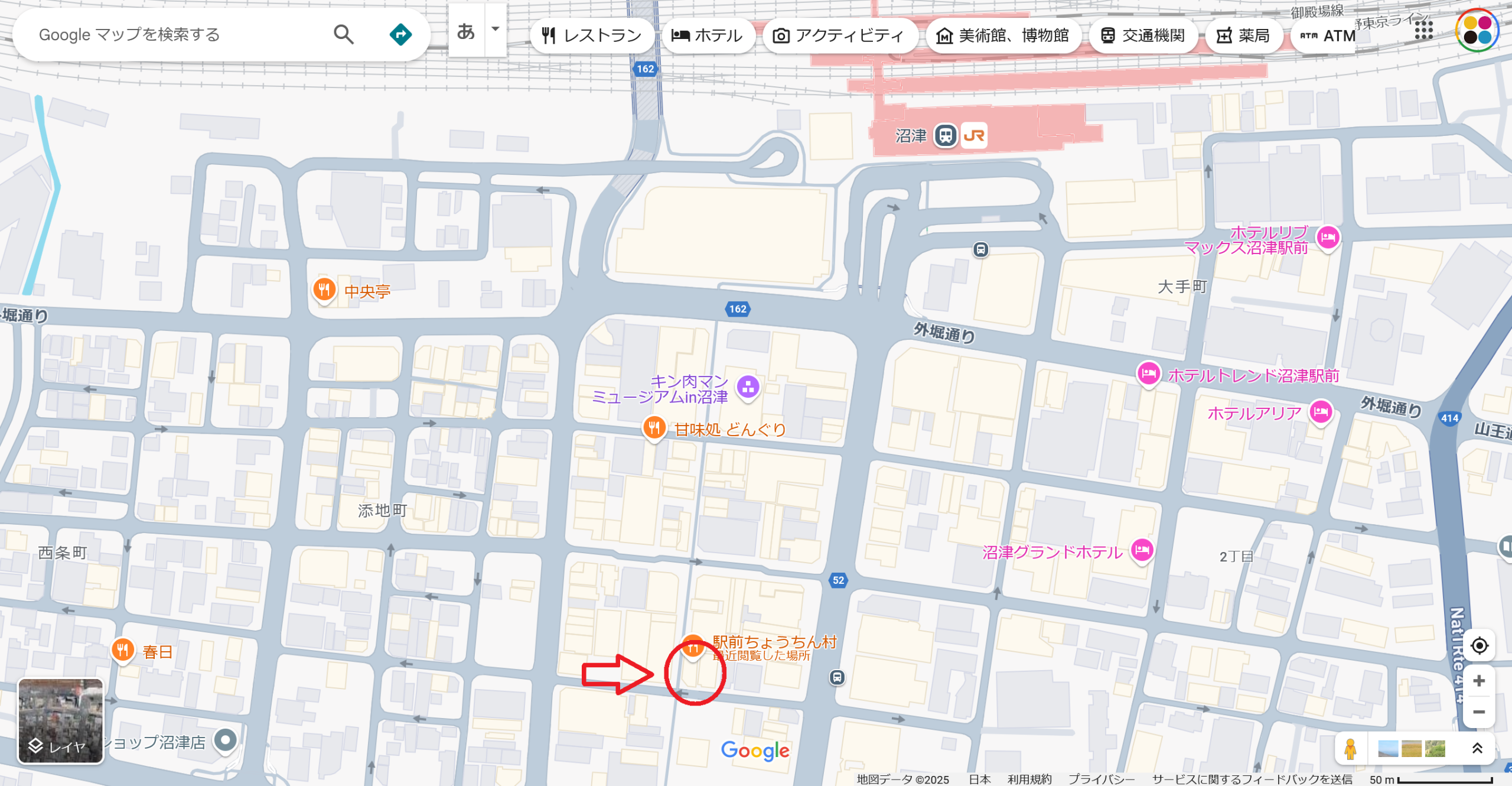Select the ホテルリブマックス沼津駅前 hotel pin
This screenshot has height=786, width=1512.
(1328, 238)
